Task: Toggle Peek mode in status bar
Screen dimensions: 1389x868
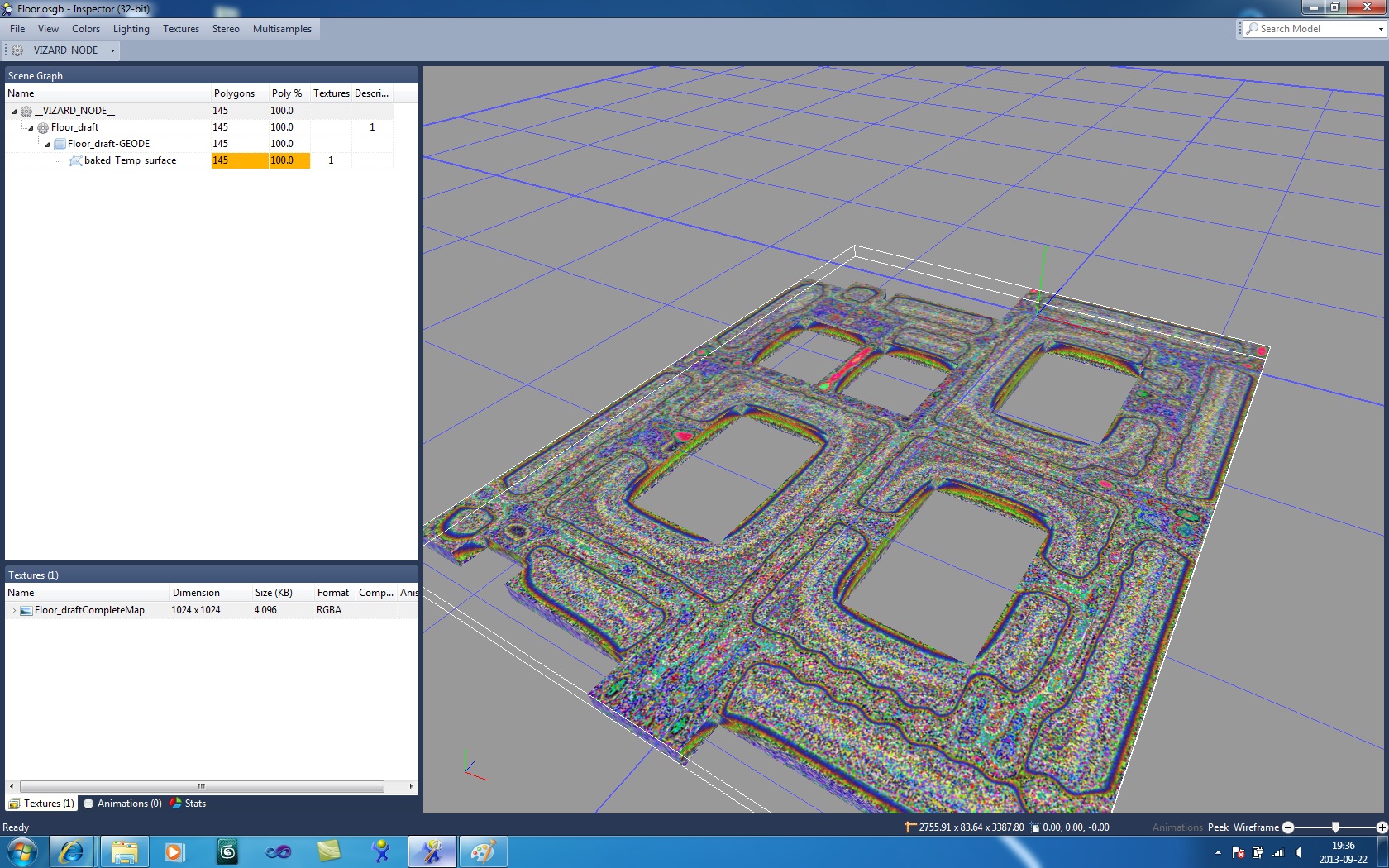Action: point(1218,827)
